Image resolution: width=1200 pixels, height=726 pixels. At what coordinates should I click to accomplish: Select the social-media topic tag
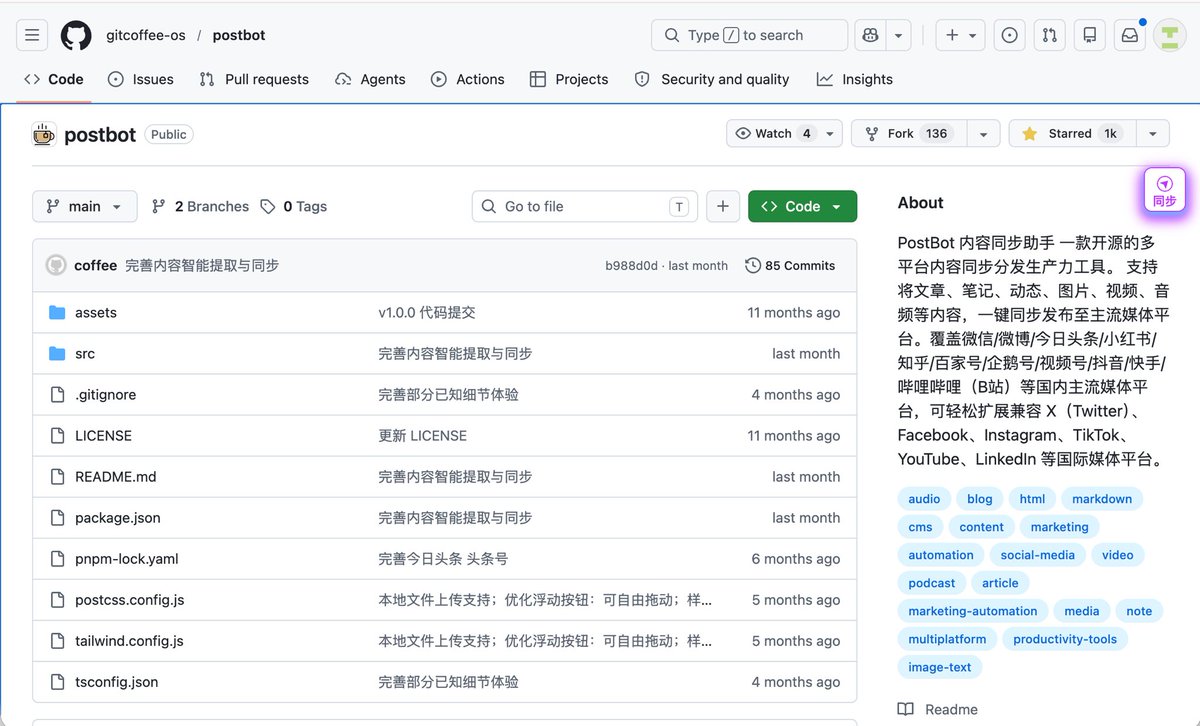[1037, 555]
